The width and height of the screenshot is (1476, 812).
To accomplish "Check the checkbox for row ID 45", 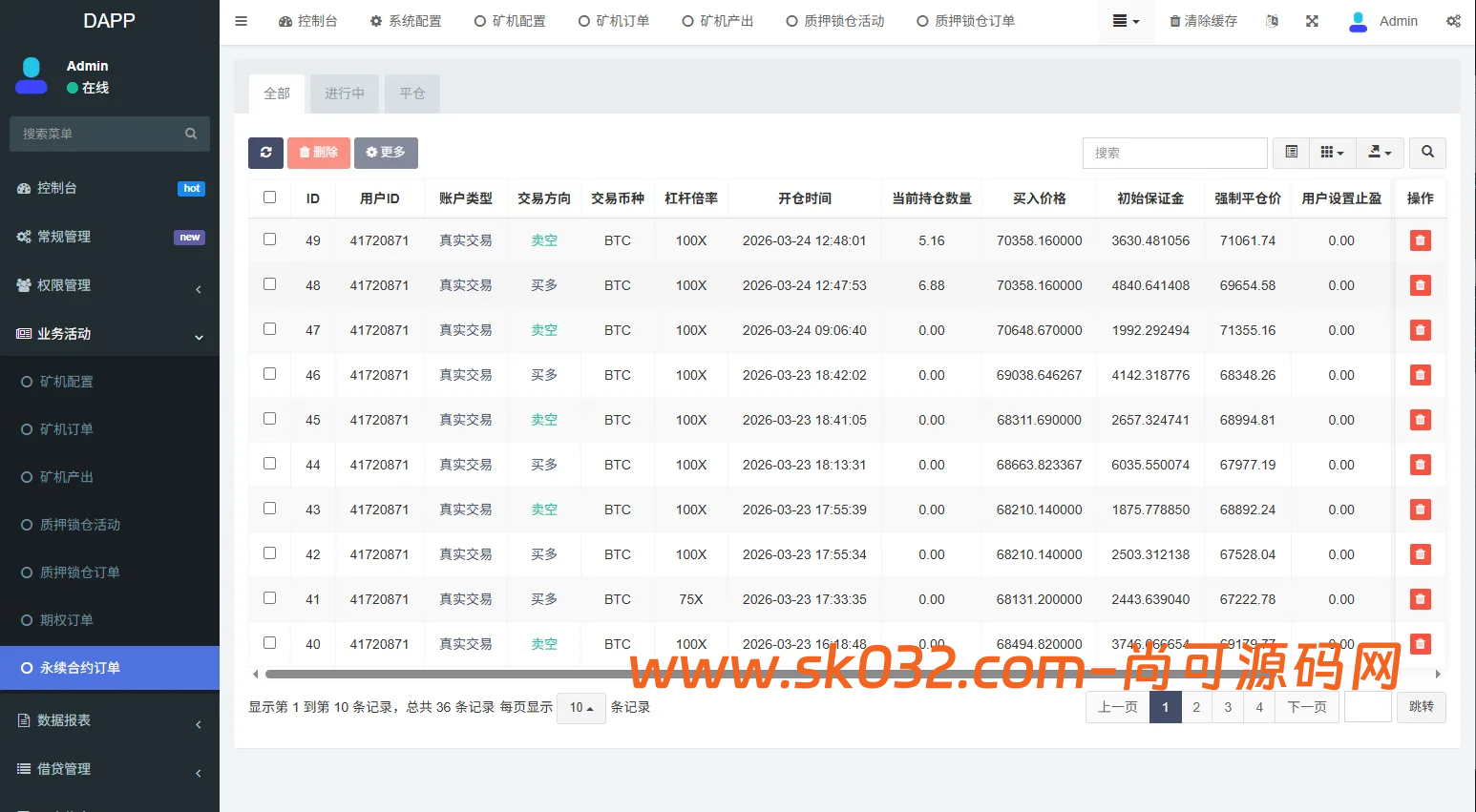I will (x=269, y=418).
